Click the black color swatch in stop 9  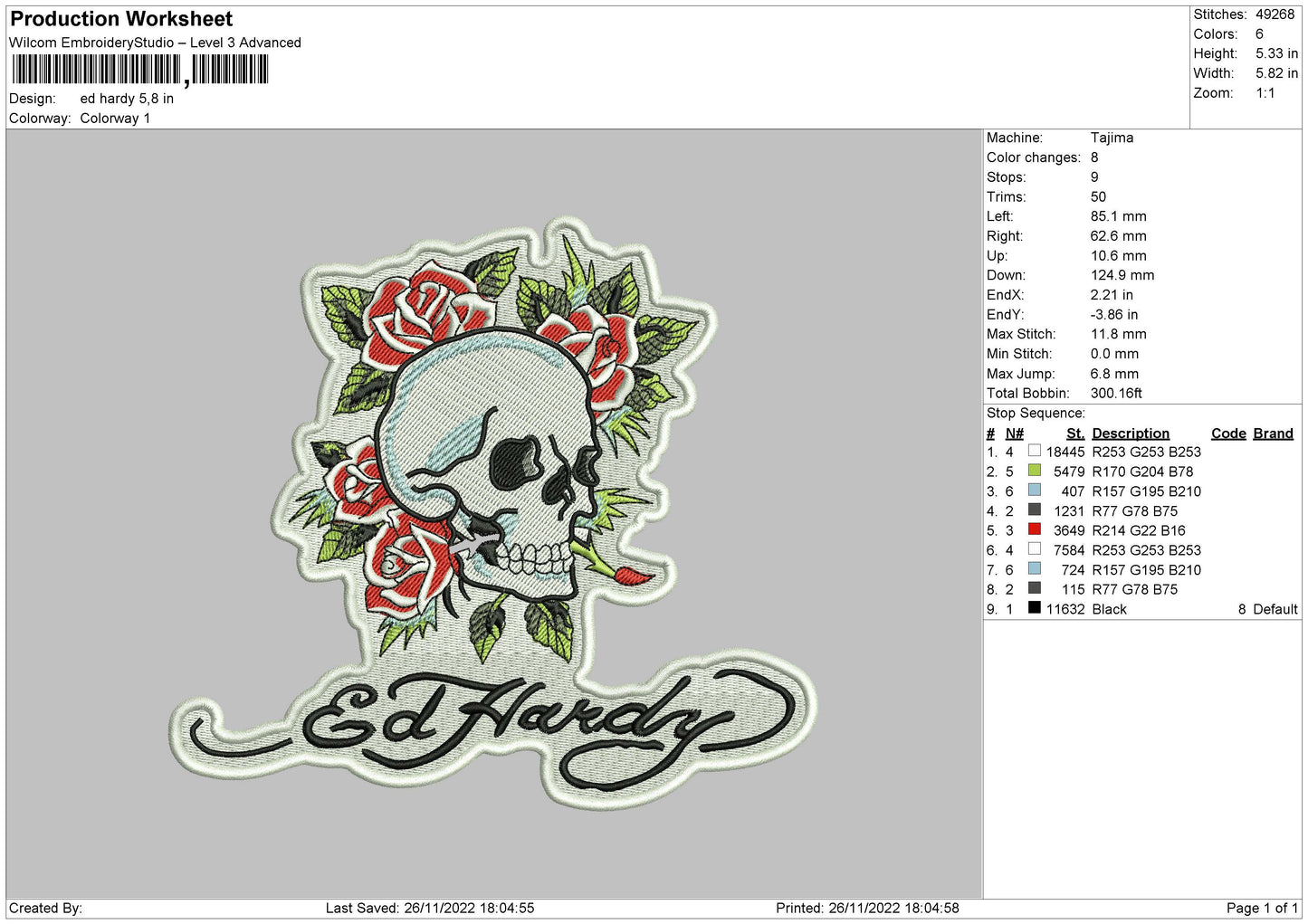click(1034, 608)
